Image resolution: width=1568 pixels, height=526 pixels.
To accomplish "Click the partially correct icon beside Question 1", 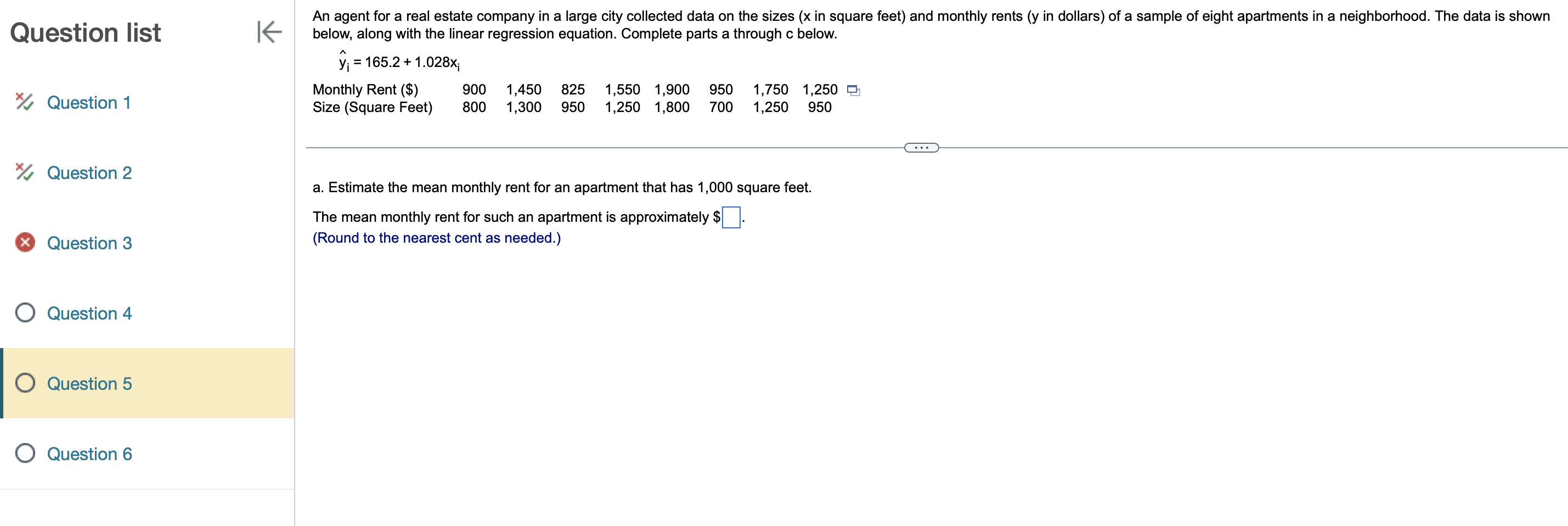I will pyautogui.click(x=24, y=102).
